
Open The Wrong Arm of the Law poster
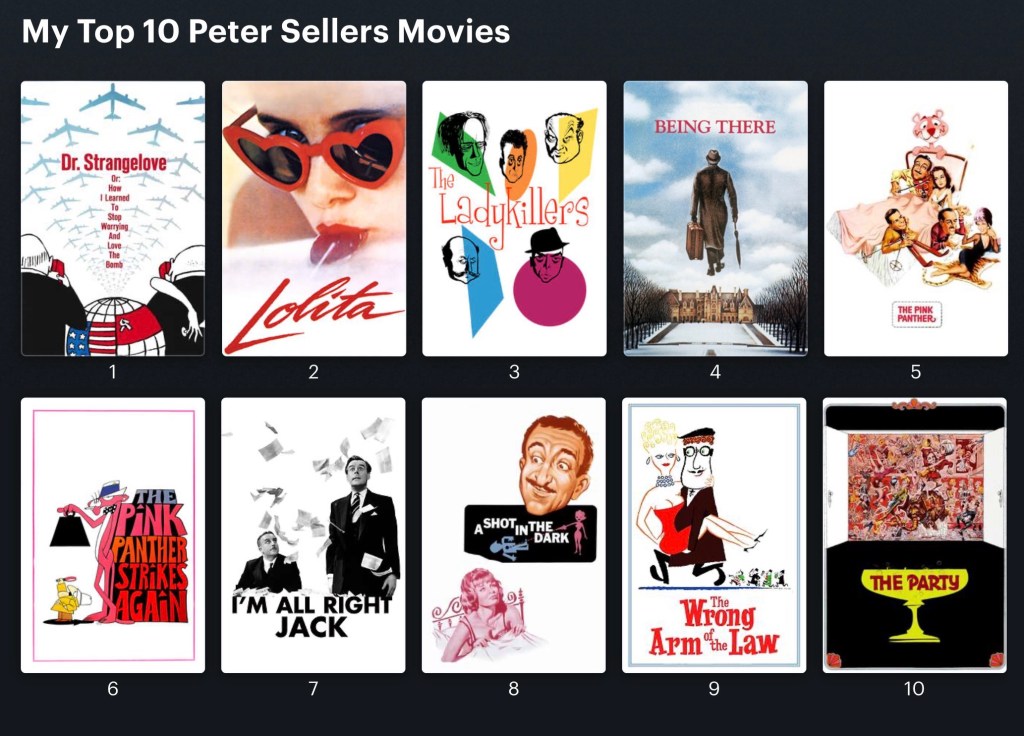(x=714, y=535)
